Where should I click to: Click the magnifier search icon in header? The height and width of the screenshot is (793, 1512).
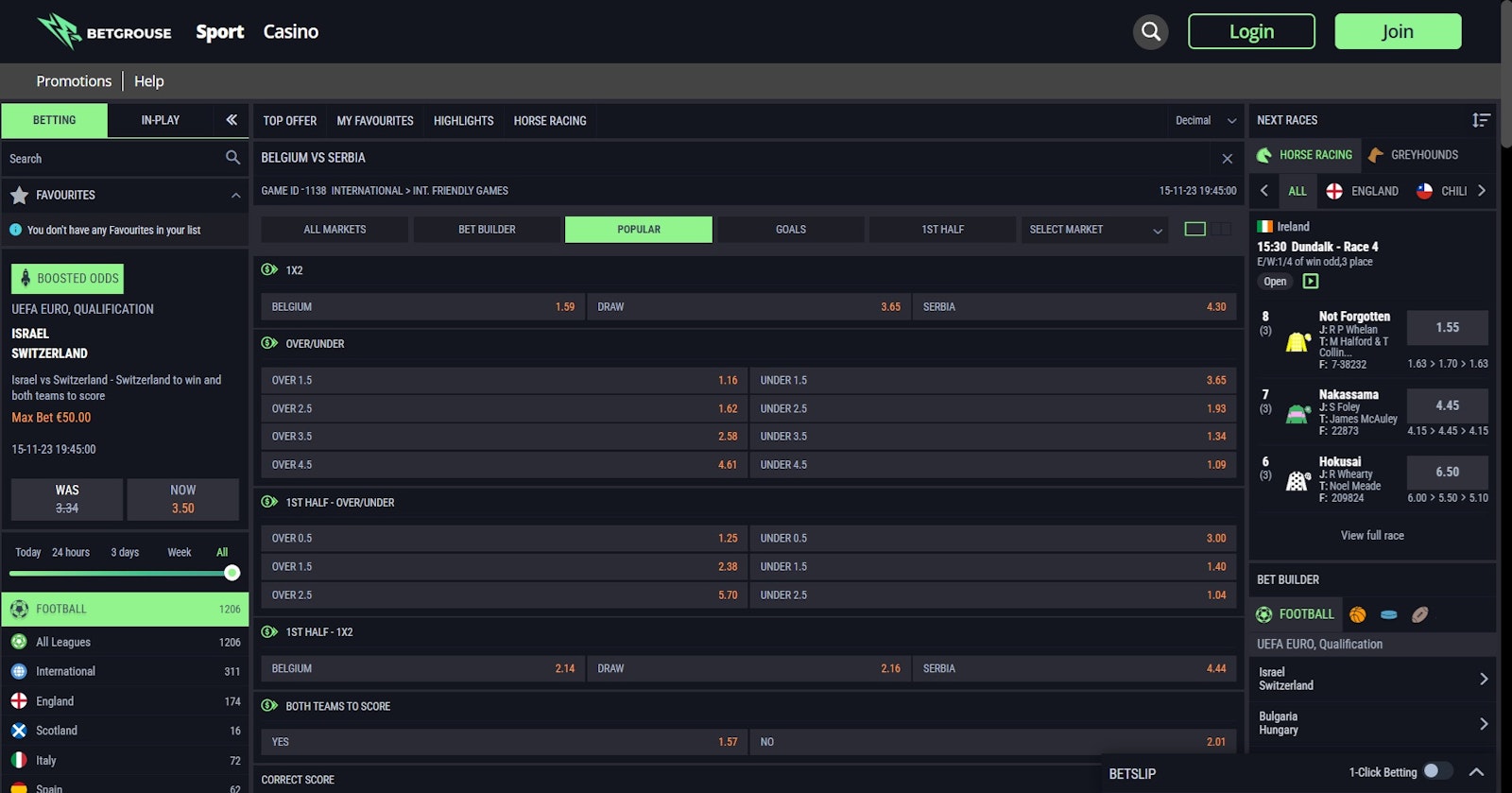[1150, 31]
